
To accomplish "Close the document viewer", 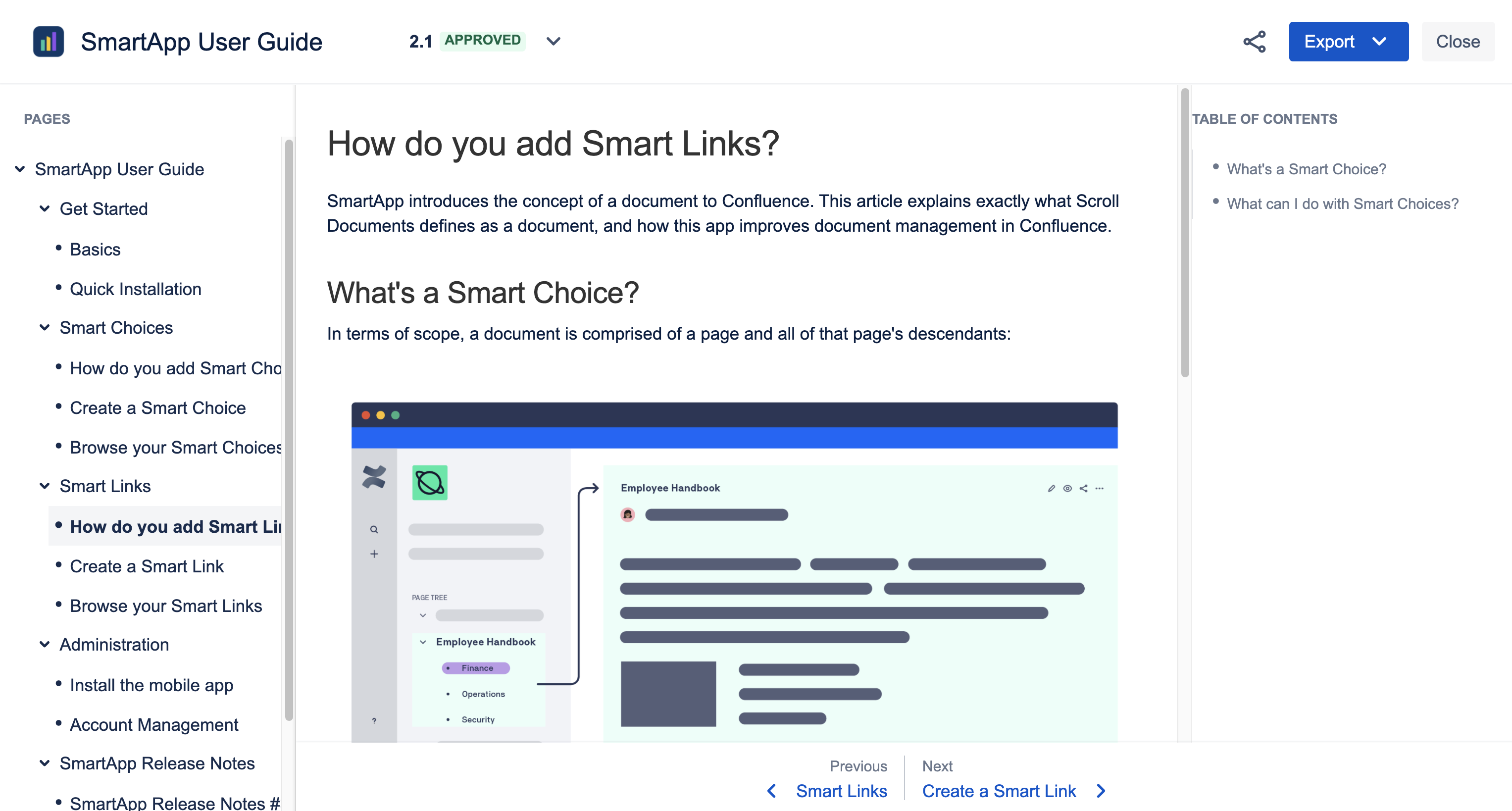I will pos(1458,41).
